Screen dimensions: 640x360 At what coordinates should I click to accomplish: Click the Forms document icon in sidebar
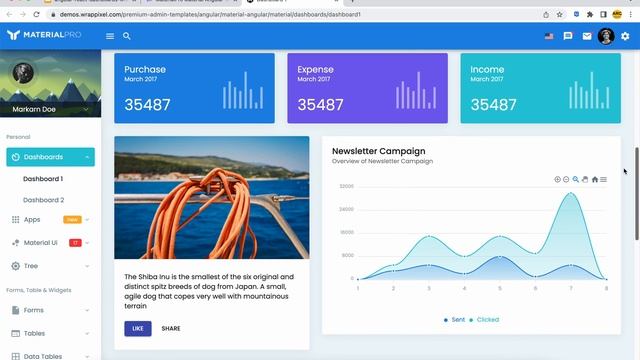coord(16,310)
